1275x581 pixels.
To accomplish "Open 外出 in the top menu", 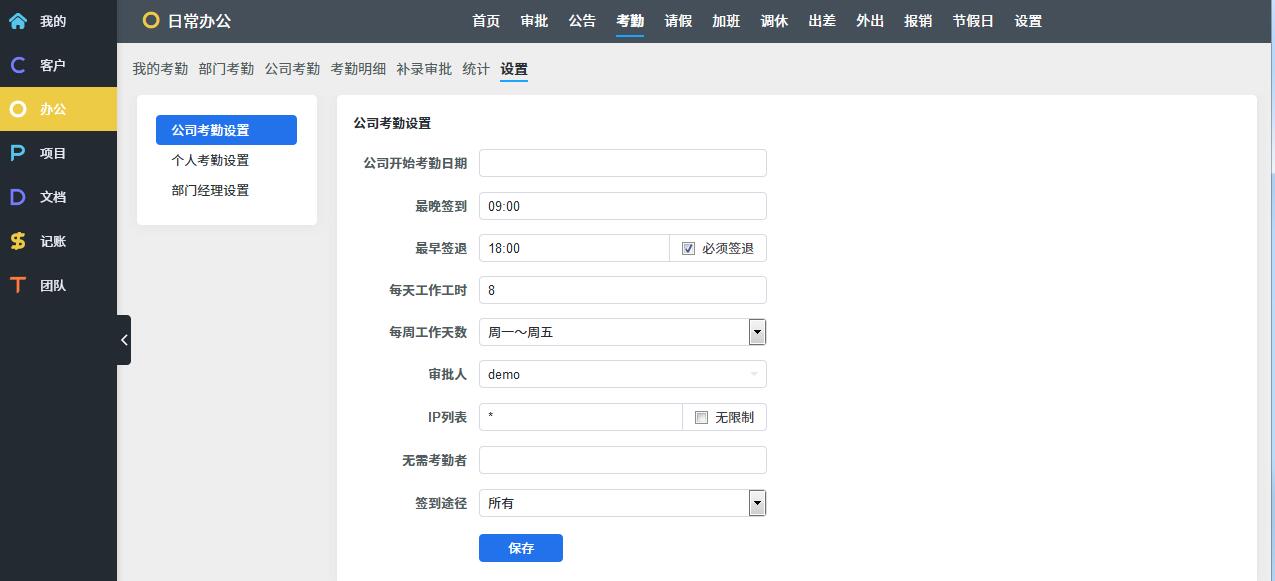I will (x=870, y=21).
